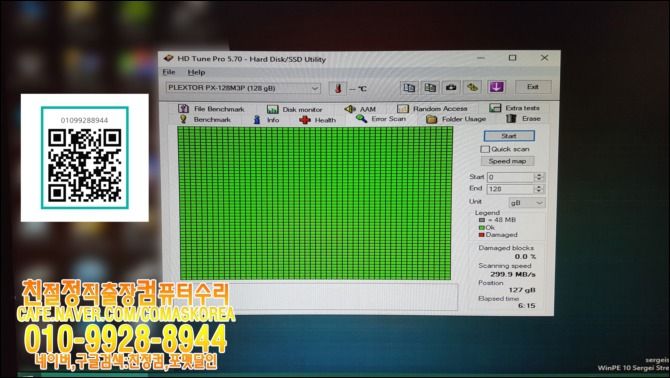Click the Start scan button

coord(509,136)
